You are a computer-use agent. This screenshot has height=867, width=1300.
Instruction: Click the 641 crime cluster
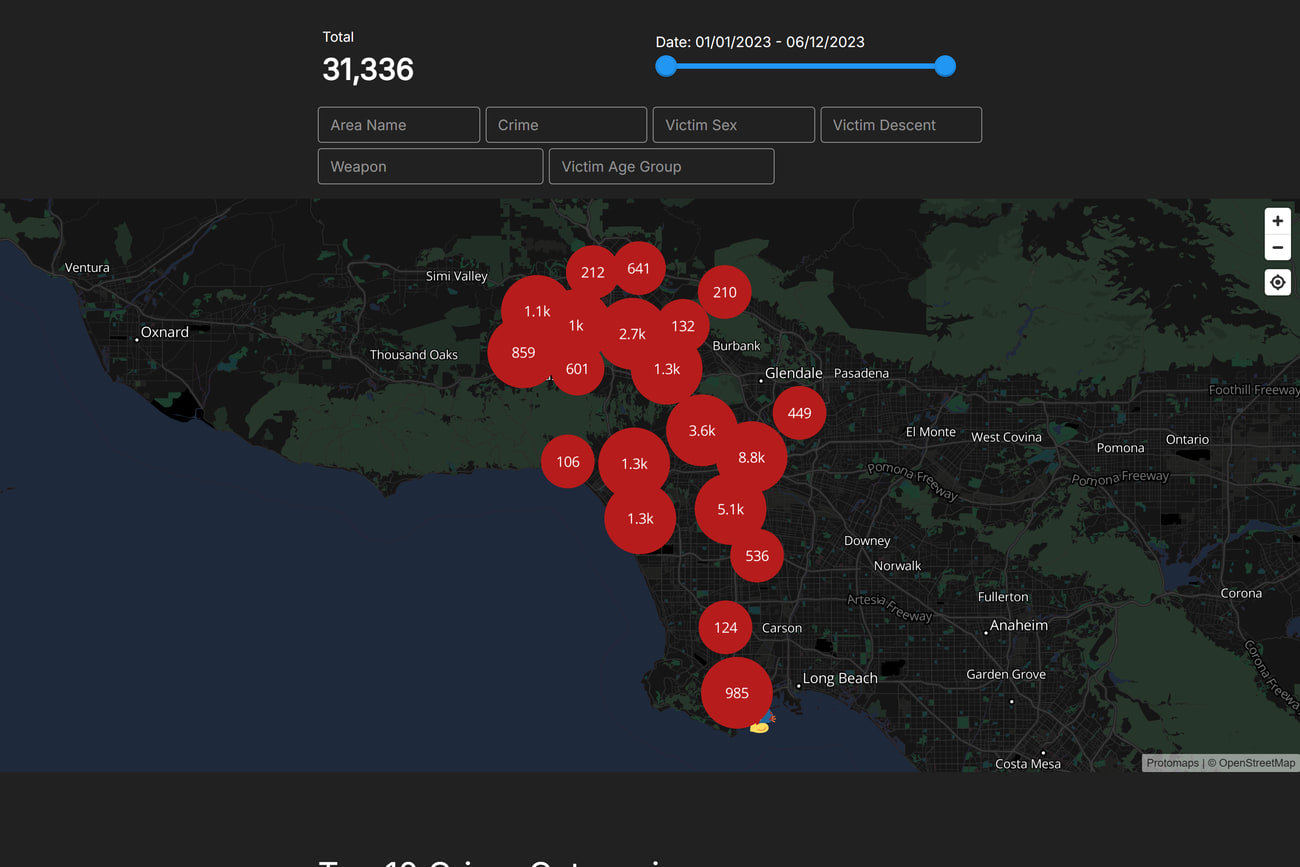coord(639,268)
